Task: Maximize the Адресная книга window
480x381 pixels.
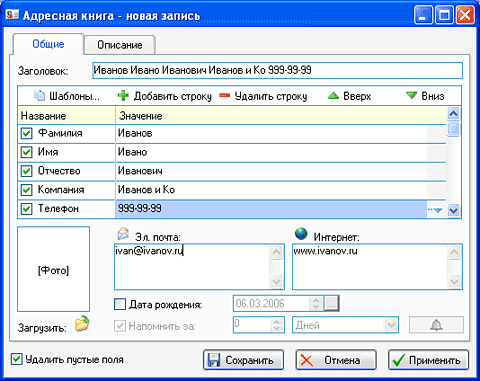Action: pyautogui.click(x=444, y=15)
